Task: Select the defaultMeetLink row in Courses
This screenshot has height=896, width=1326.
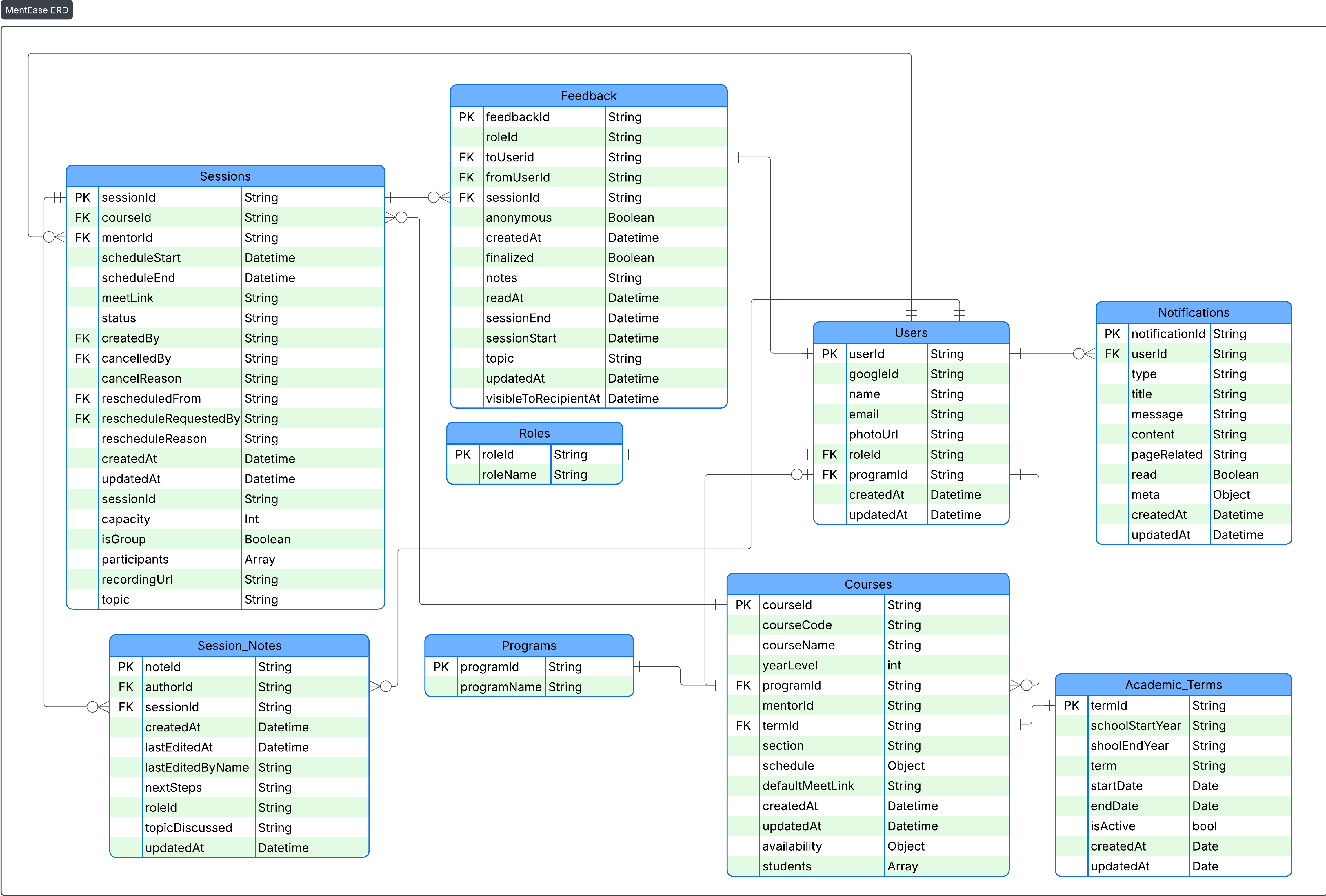Action: 808,786
